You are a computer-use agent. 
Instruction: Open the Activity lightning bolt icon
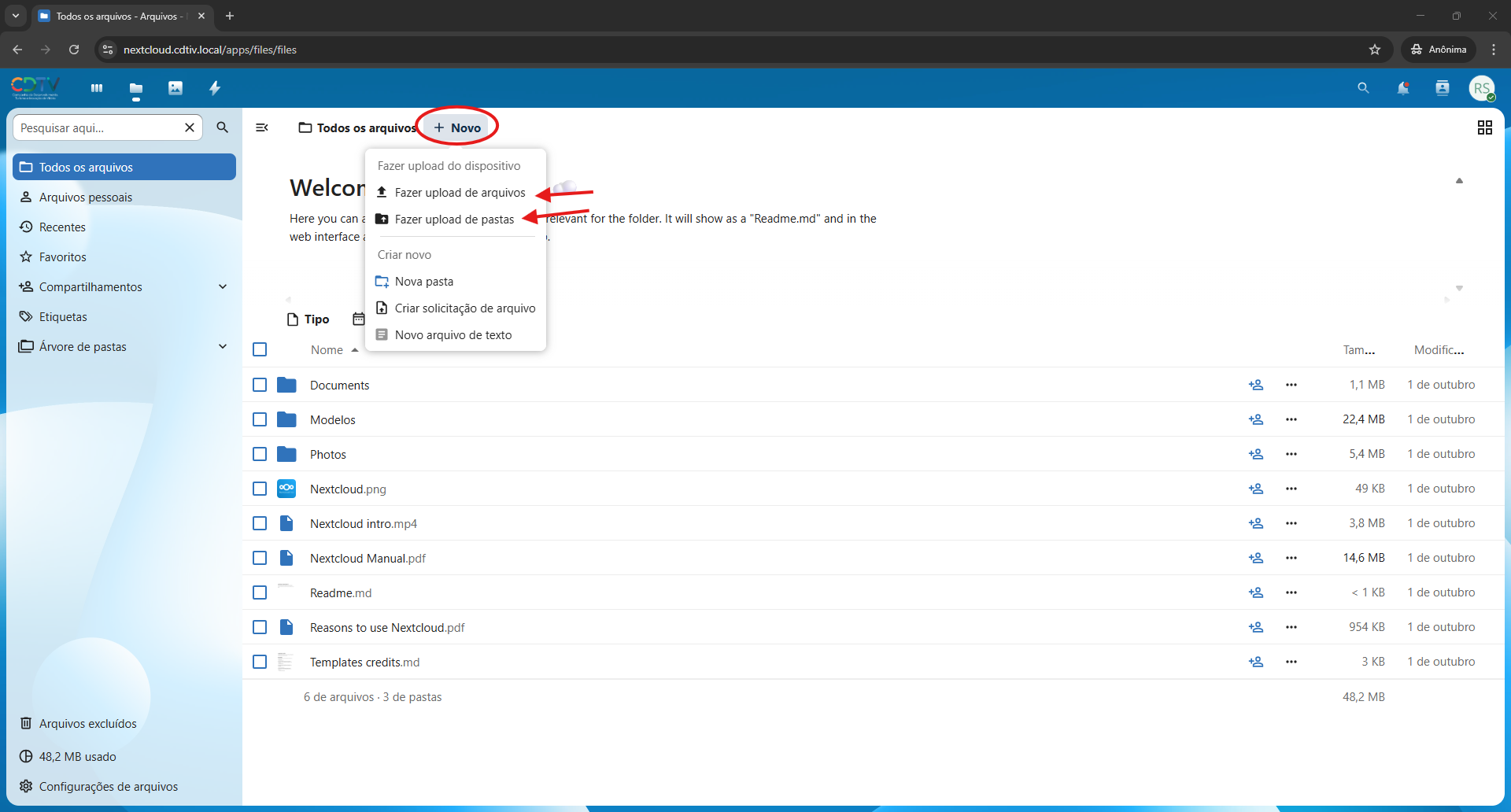[x=215, y=88]
